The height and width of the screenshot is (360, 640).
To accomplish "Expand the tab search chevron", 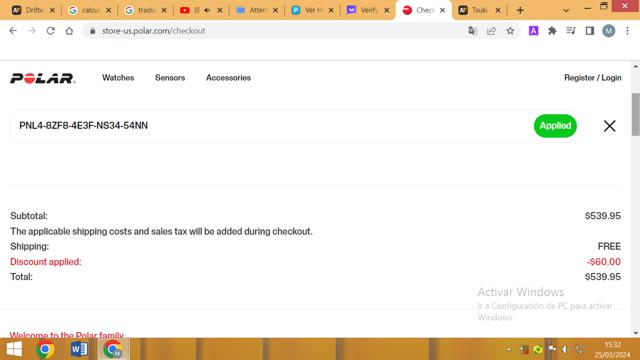I will [566, 10].
